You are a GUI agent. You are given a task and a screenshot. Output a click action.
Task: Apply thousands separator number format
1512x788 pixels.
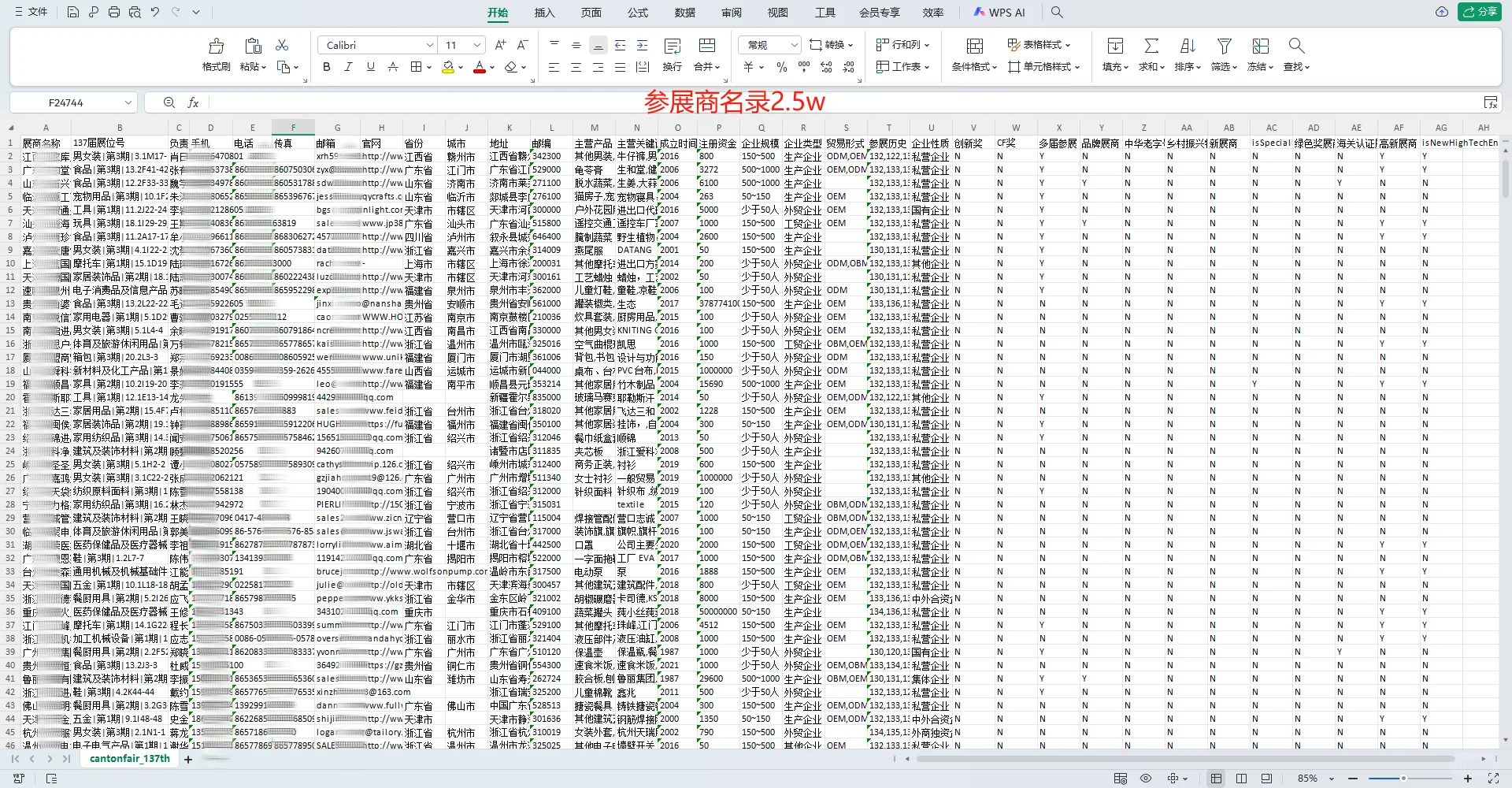pyautogui.click(x=804, y=67)
